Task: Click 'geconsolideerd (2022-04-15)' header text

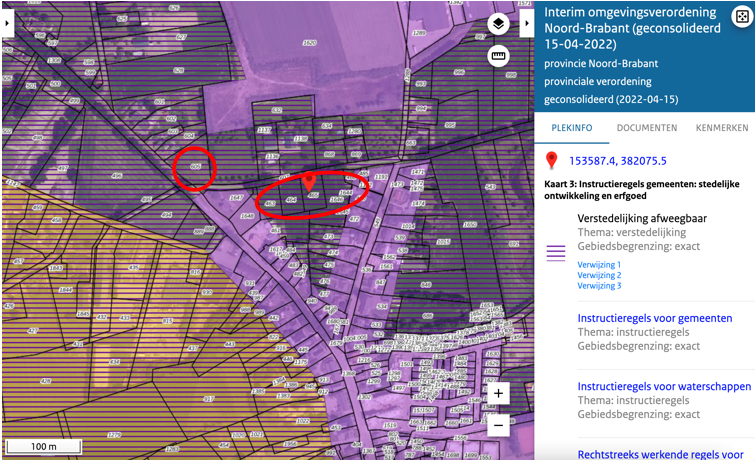Action: click(x=611, y=100)
